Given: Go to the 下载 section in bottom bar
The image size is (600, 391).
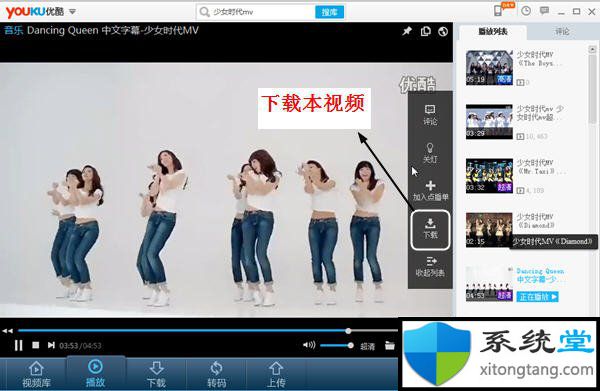Looking at the screenshot, I should [x=156, y=374].
